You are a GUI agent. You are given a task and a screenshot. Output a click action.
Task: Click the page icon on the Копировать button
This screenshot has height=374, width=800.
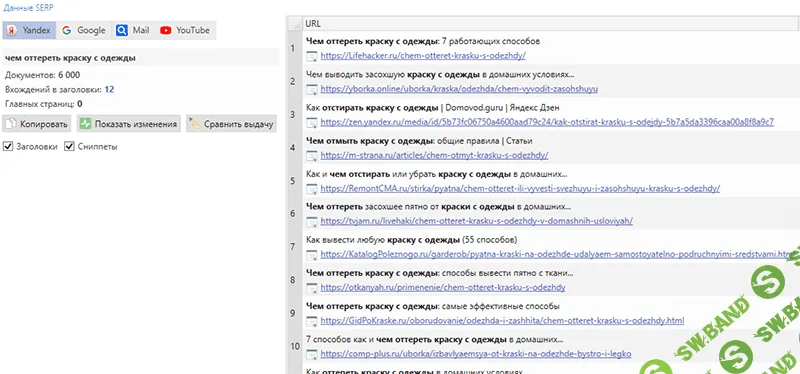(11, 123)
